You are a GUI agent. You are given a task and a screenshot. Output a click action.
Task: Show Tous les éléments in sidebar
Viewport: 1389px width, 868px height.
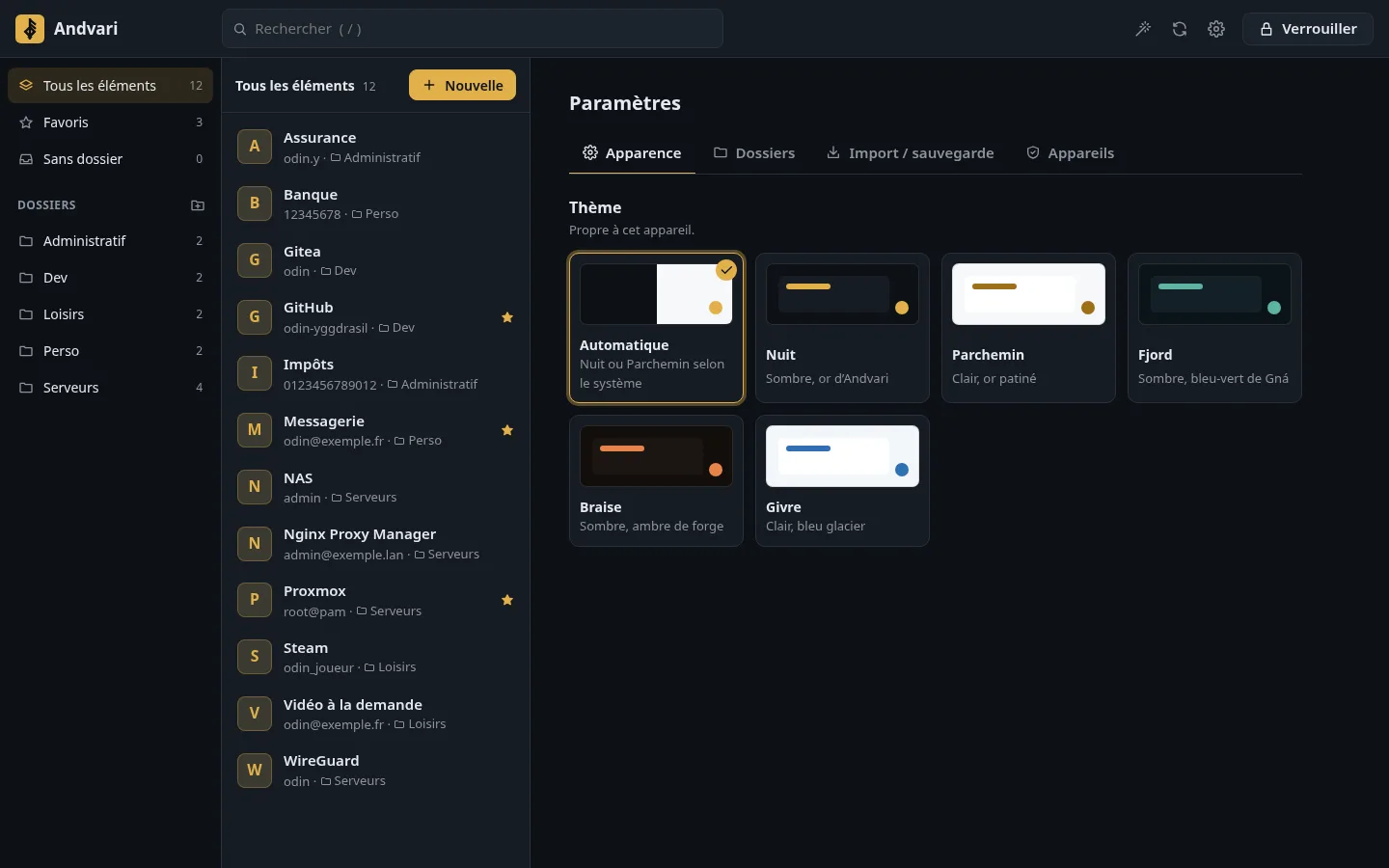110,86
